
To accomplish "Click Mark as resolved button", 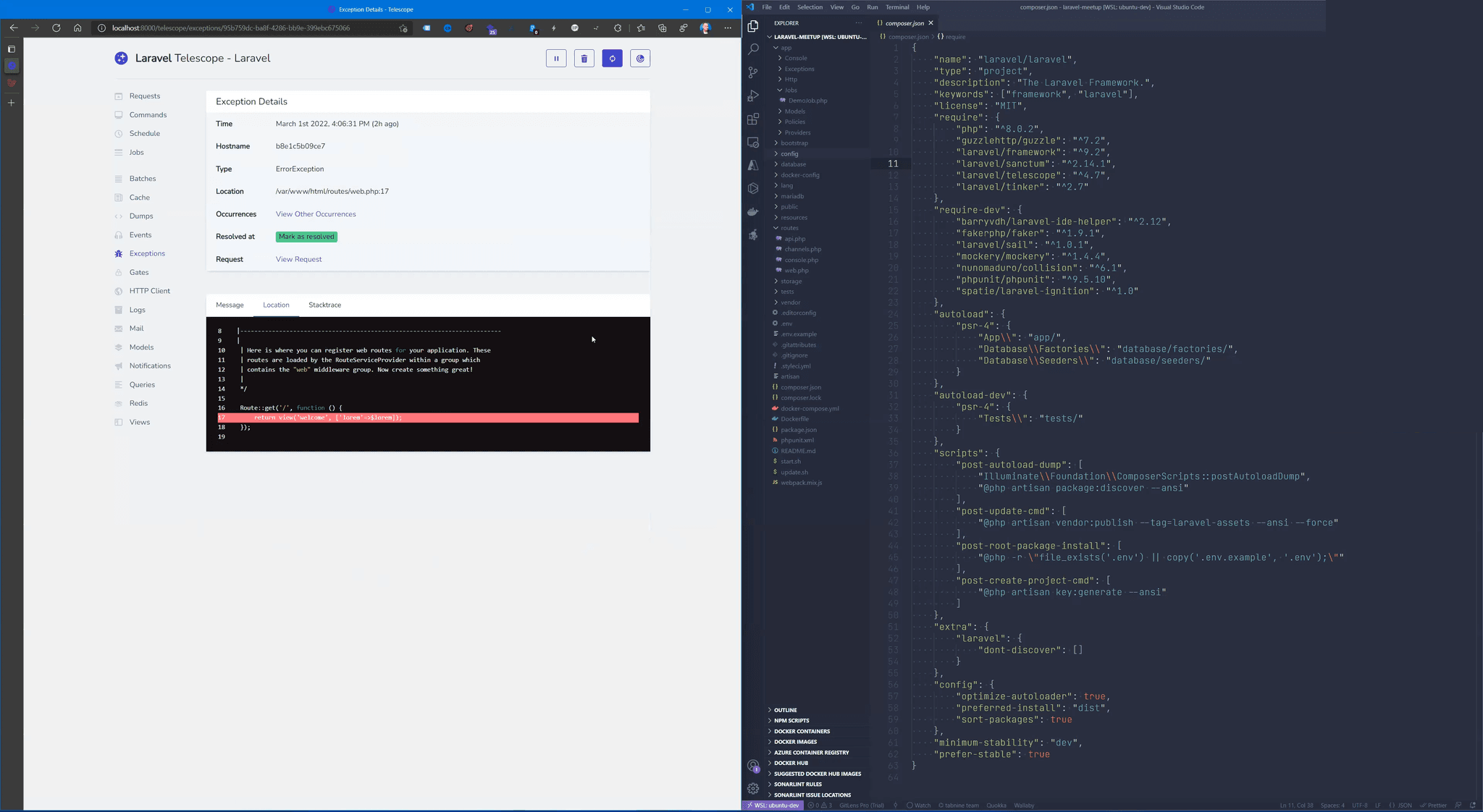I will 306,237.
